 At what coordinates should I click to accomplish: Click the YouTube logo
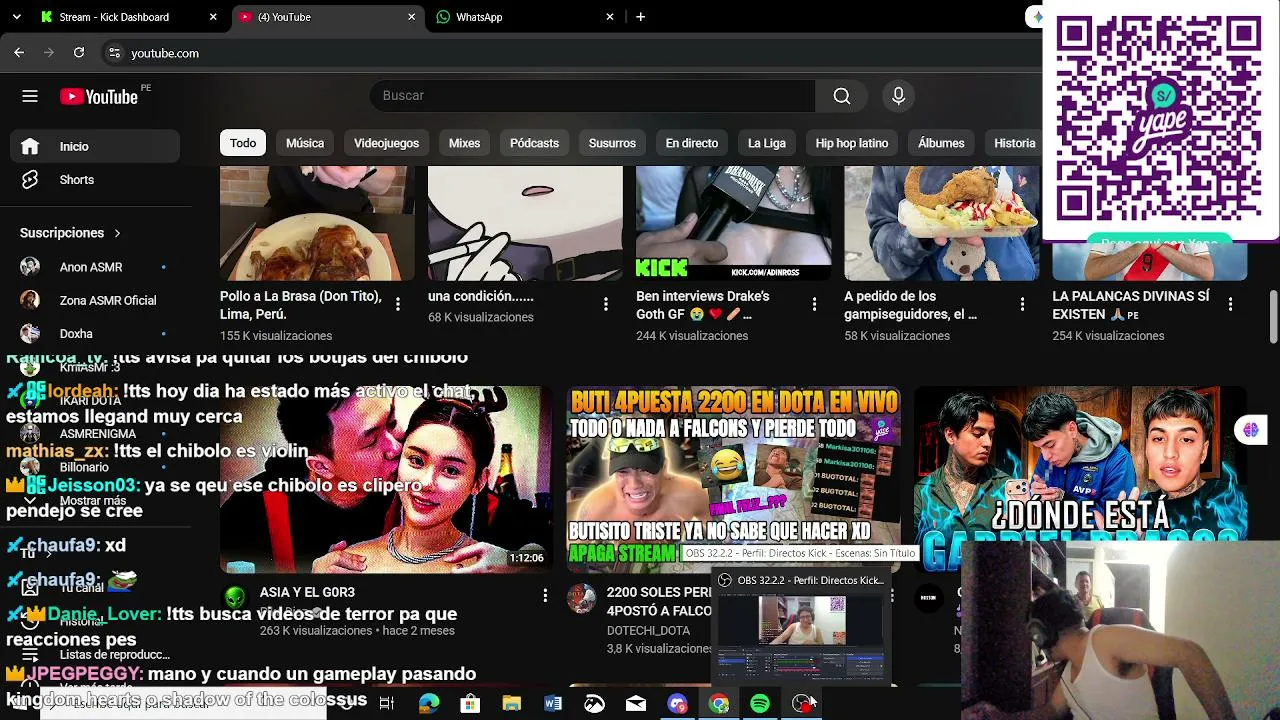click(98, 96)
